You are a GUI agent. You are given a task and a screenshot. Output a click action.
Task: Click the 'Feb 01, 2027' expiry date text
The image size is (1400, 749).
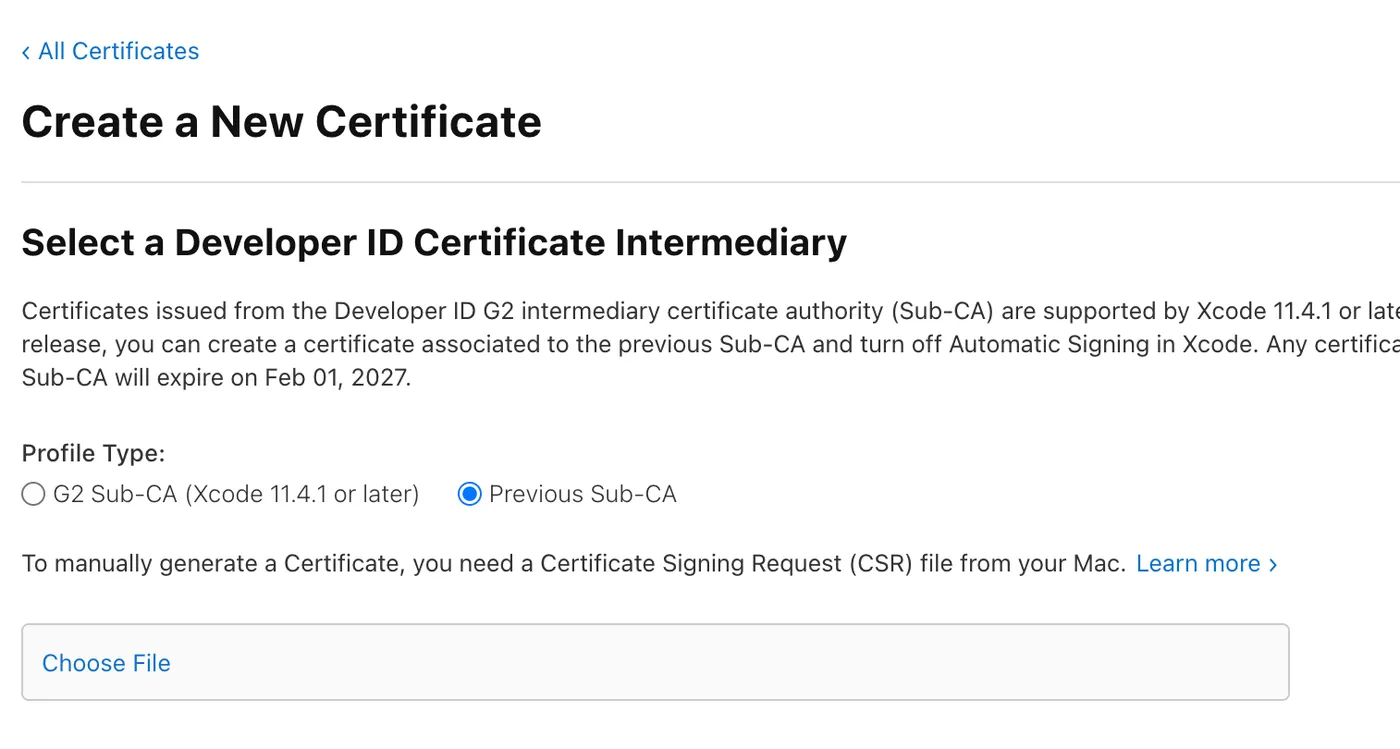(336, 379)
